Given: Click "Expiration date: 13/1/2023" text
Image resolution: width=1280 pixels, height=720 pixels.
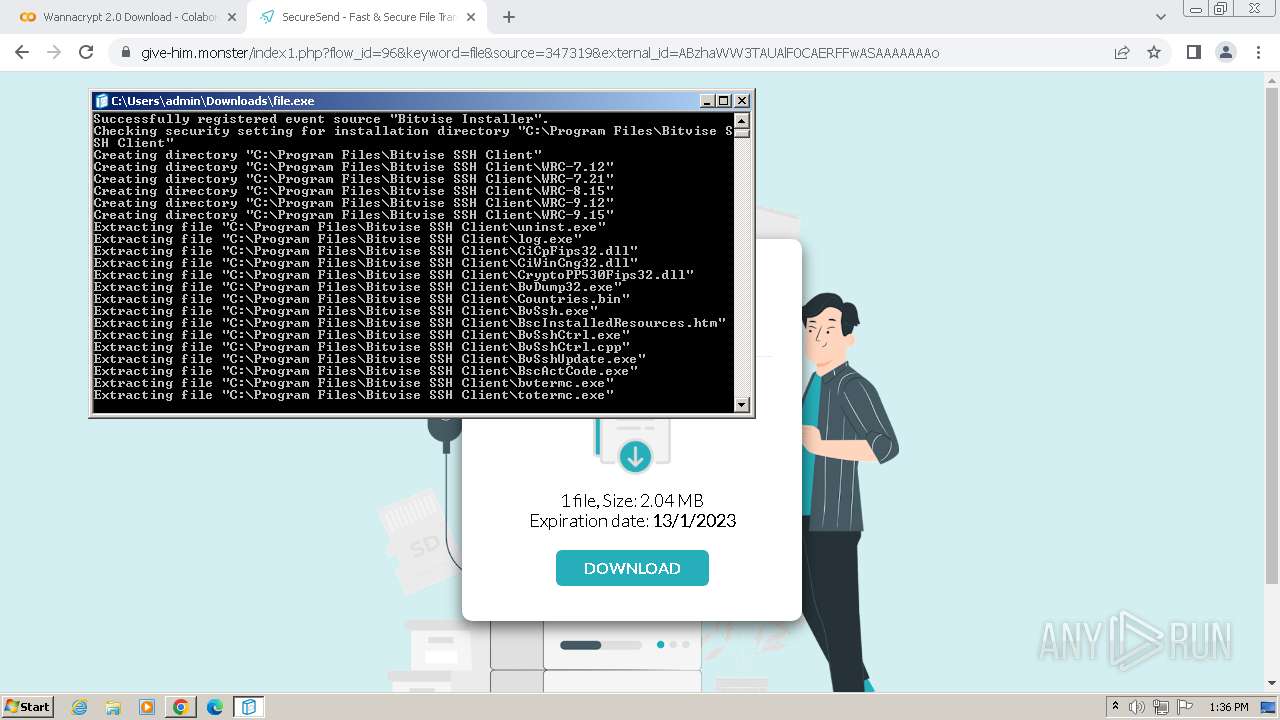Looking at the screenshot, I should [632, 520].
